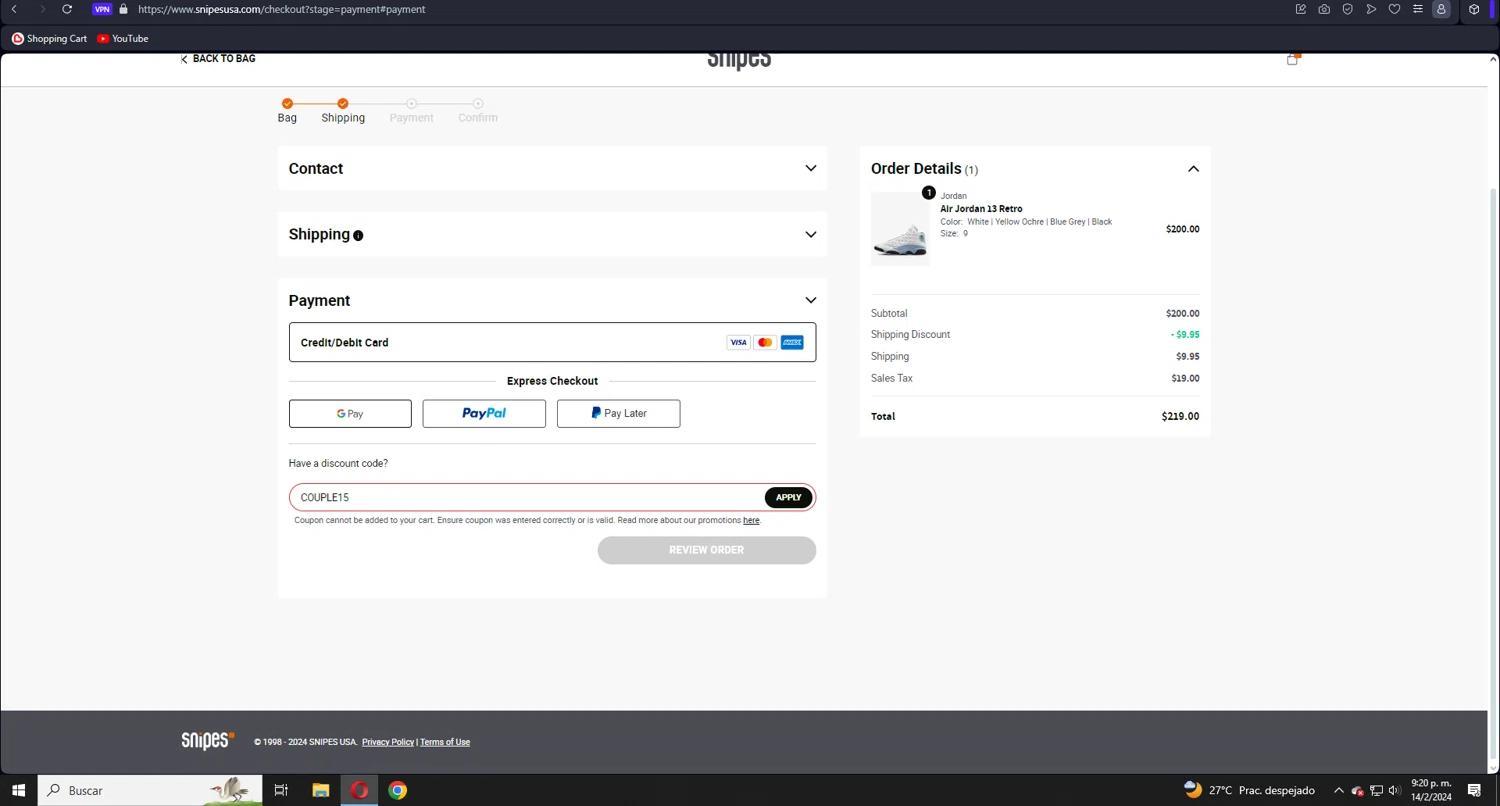
Task: Collapse the Order Details panel
Action: pyautogui.click(x=1193, y=169)
